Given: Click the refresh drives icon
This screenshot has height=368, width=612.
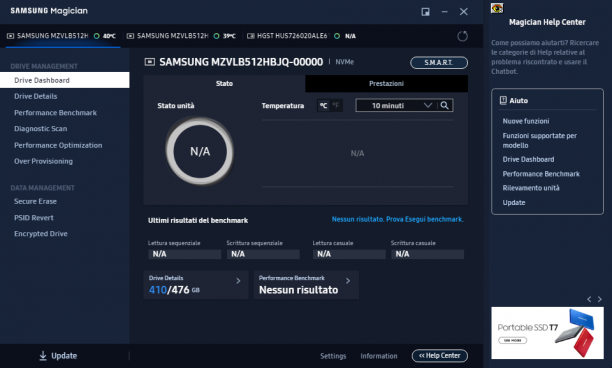Looking at the screenshot, I should tap(463, 36).
